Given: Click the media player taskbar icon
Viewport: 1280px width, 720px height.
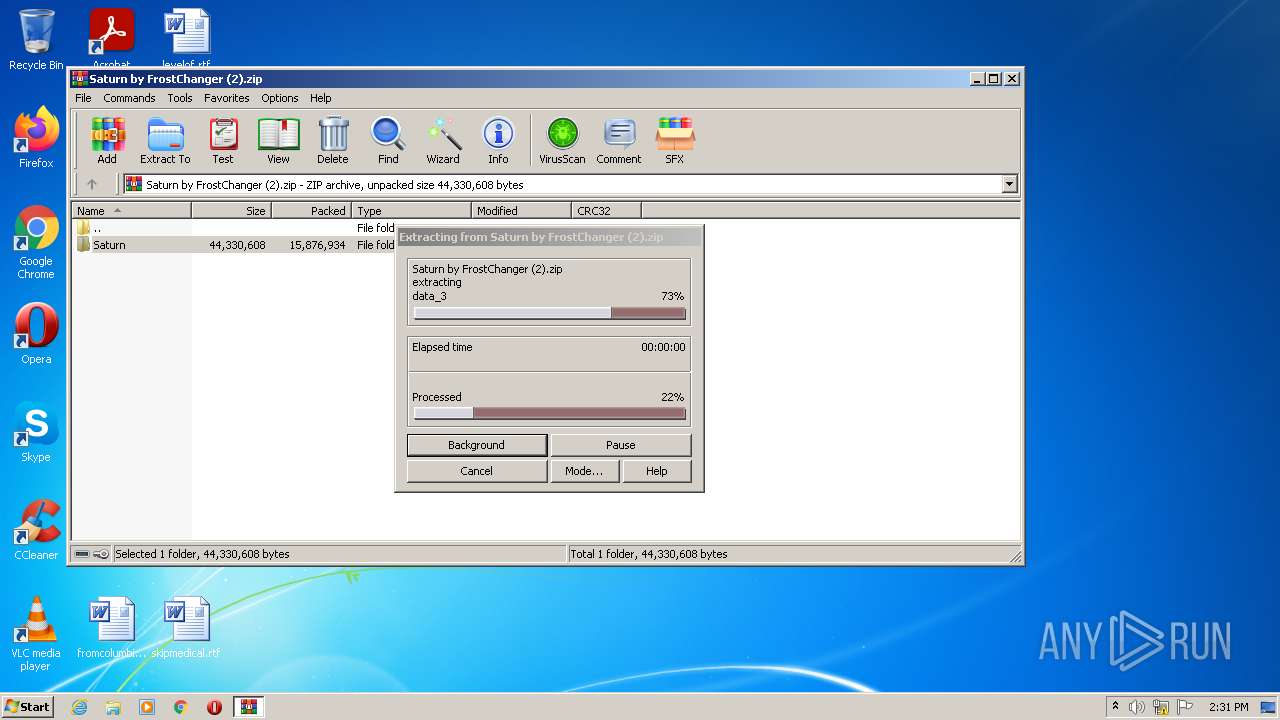Looking at the screenshot, I should coord(147,707).
